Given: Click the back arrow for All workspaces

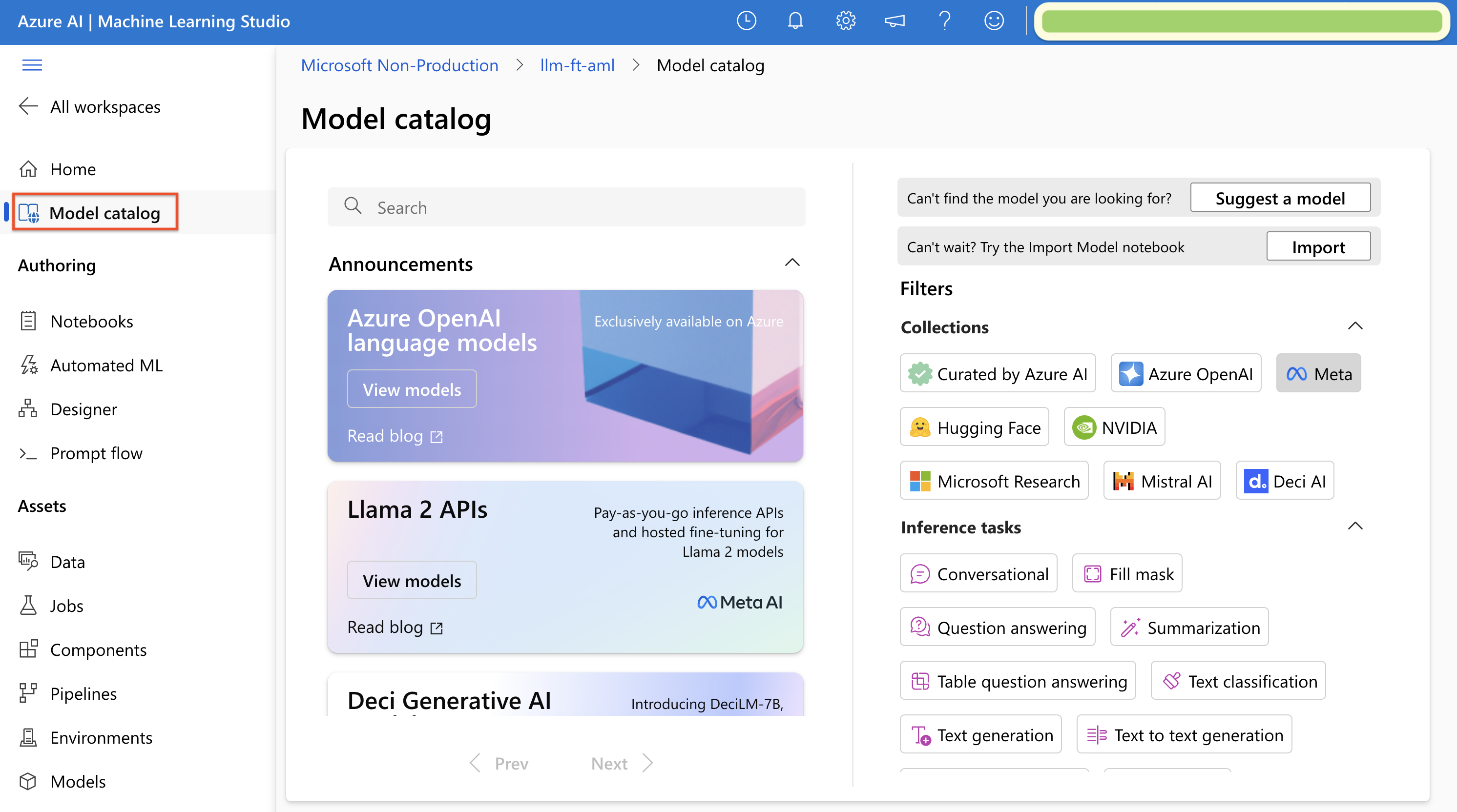Looking at the screenshot, I should point(28,106).
